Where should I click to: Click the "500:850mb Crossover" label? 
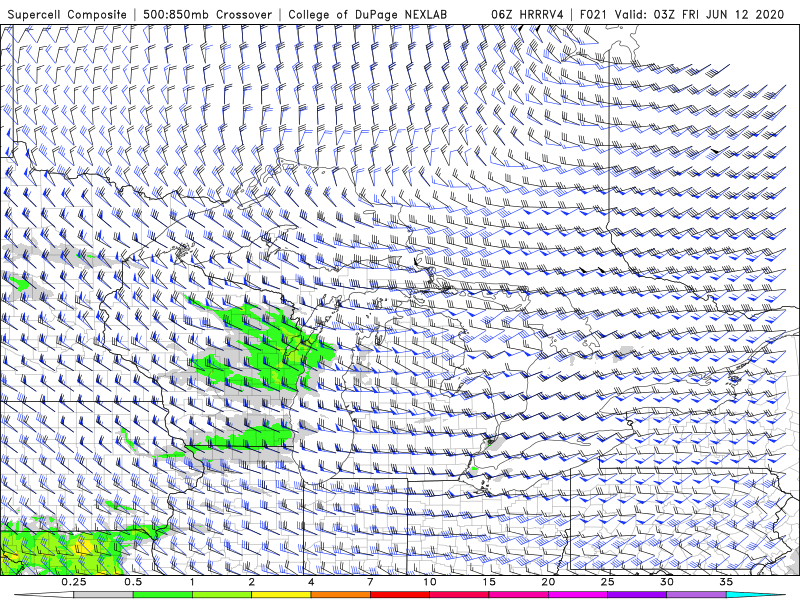click(208, 14)
